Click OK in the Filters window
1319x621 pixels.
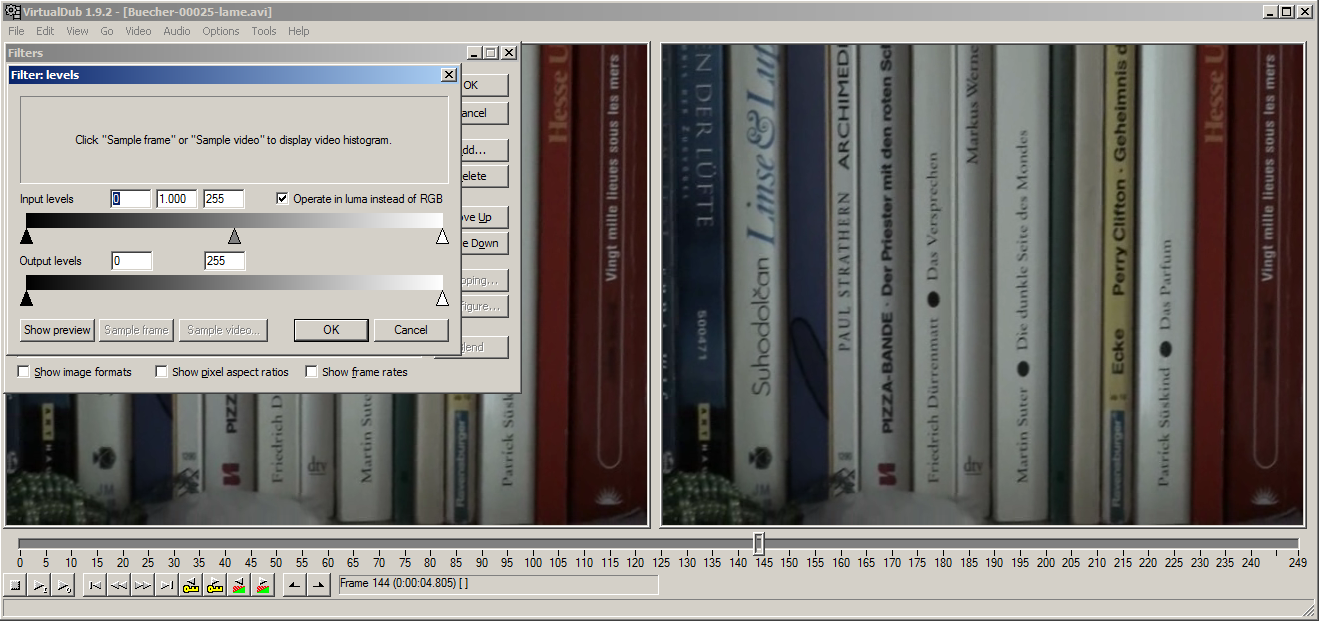[484, 86]
